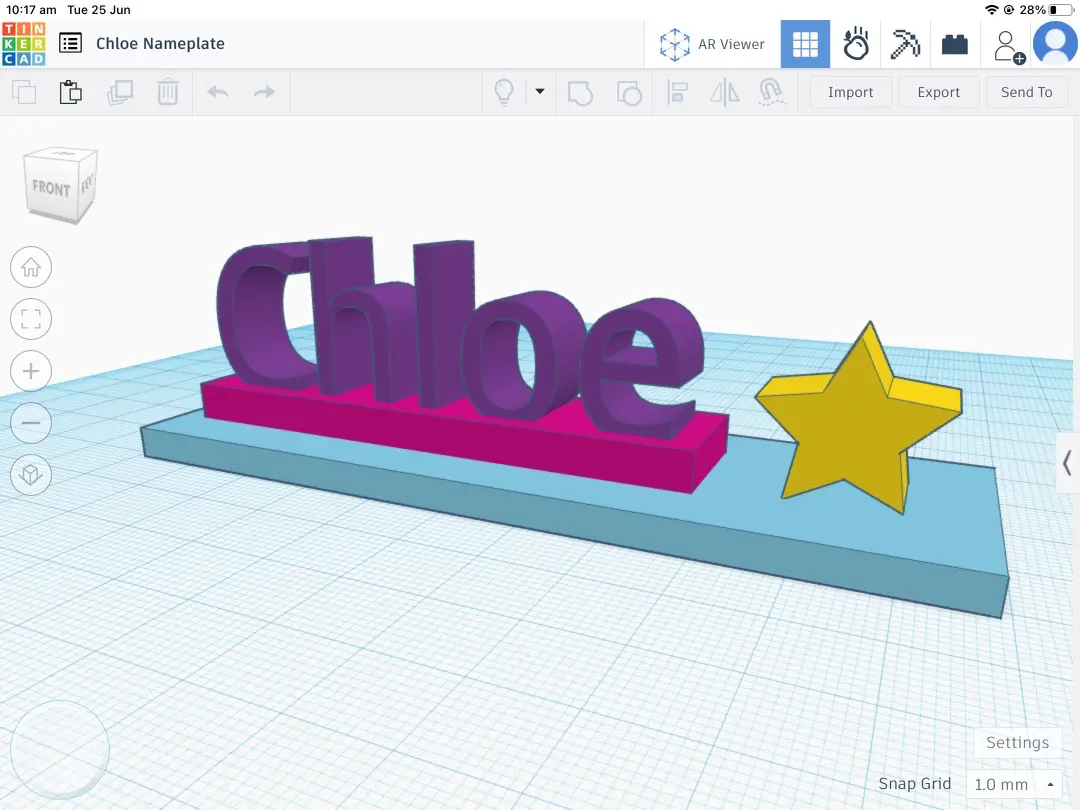Launch the AR Viewer

pyautogui.click(x=712, y=44)
